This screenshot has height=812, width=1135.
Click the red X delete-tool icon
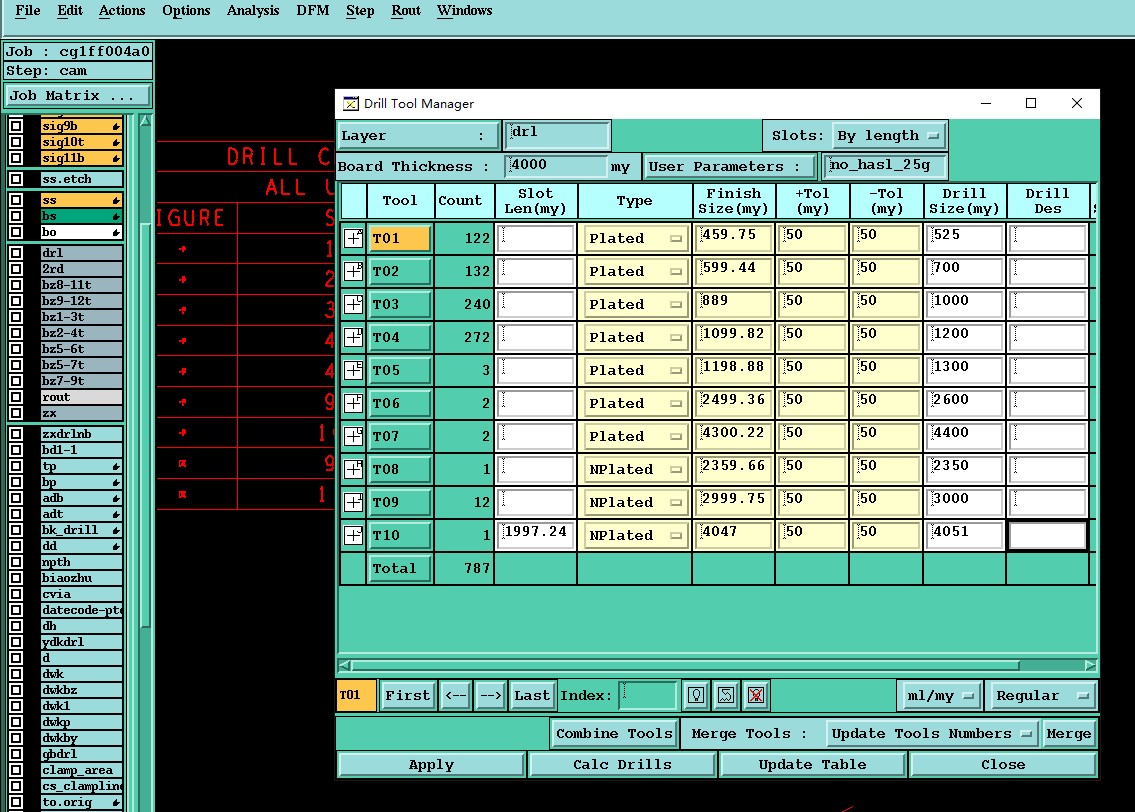[x=756, y=695]
